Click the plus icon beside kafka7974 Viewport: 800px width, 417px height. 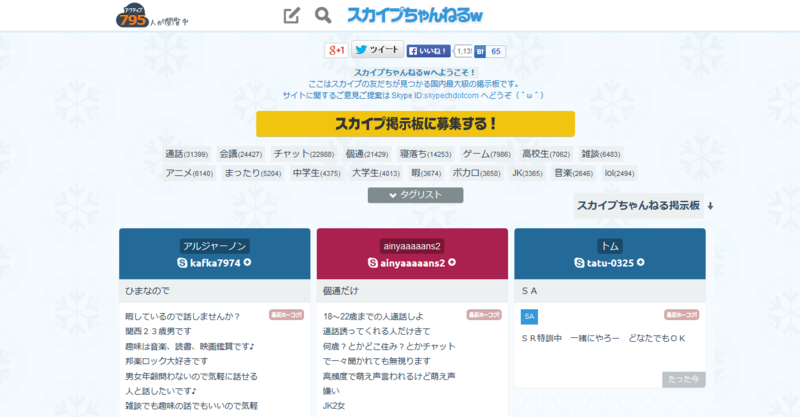pyautogui.click(x=247, y=262)
